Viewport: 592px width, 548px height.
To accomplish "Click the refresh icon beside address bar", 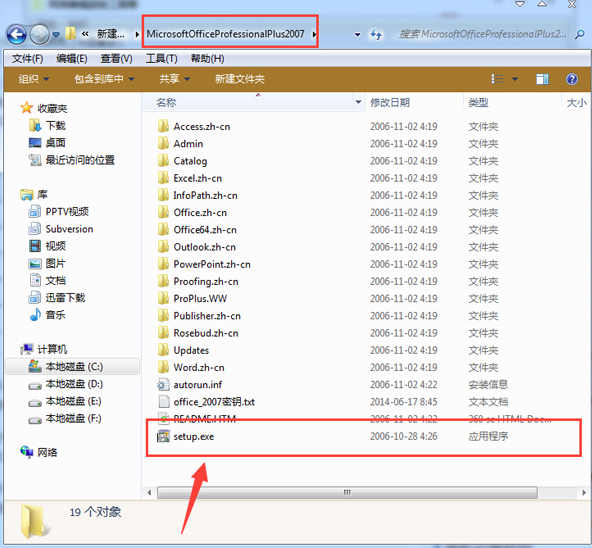I will click(376, 35).
